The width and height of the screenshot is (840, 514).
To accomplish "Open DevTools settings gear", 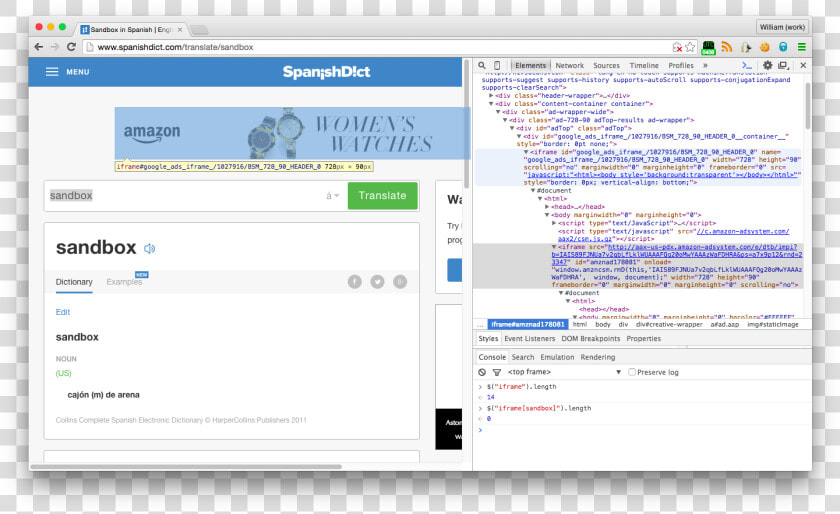I will (767, 65).
